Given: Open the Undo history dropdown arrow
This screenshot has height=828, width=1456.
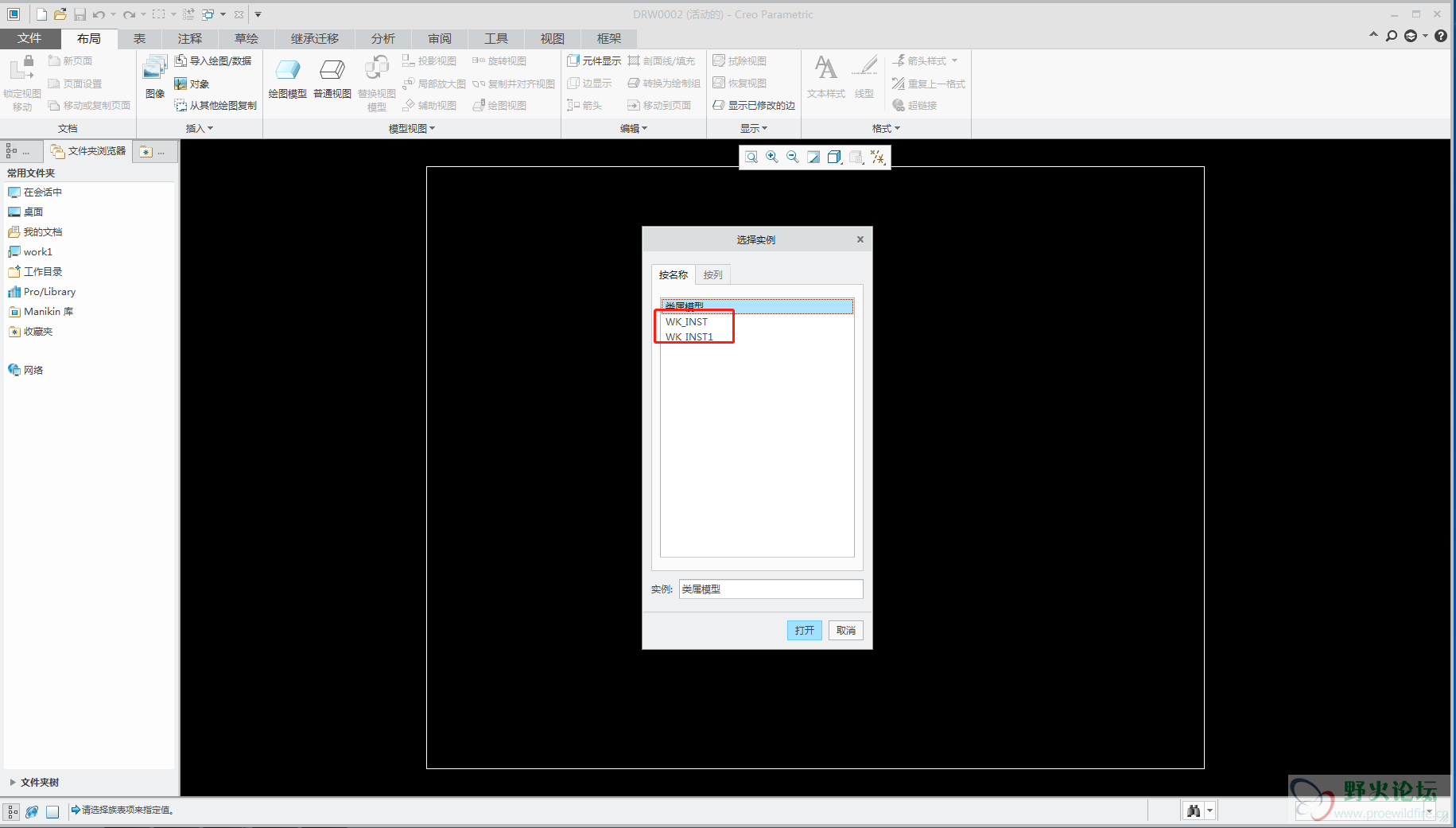Looking at the screenshot, I should [113, 14].
